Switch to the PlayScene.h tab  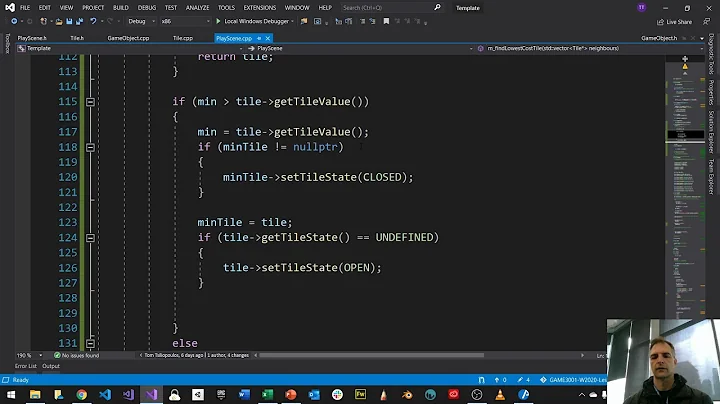(32, 38)
